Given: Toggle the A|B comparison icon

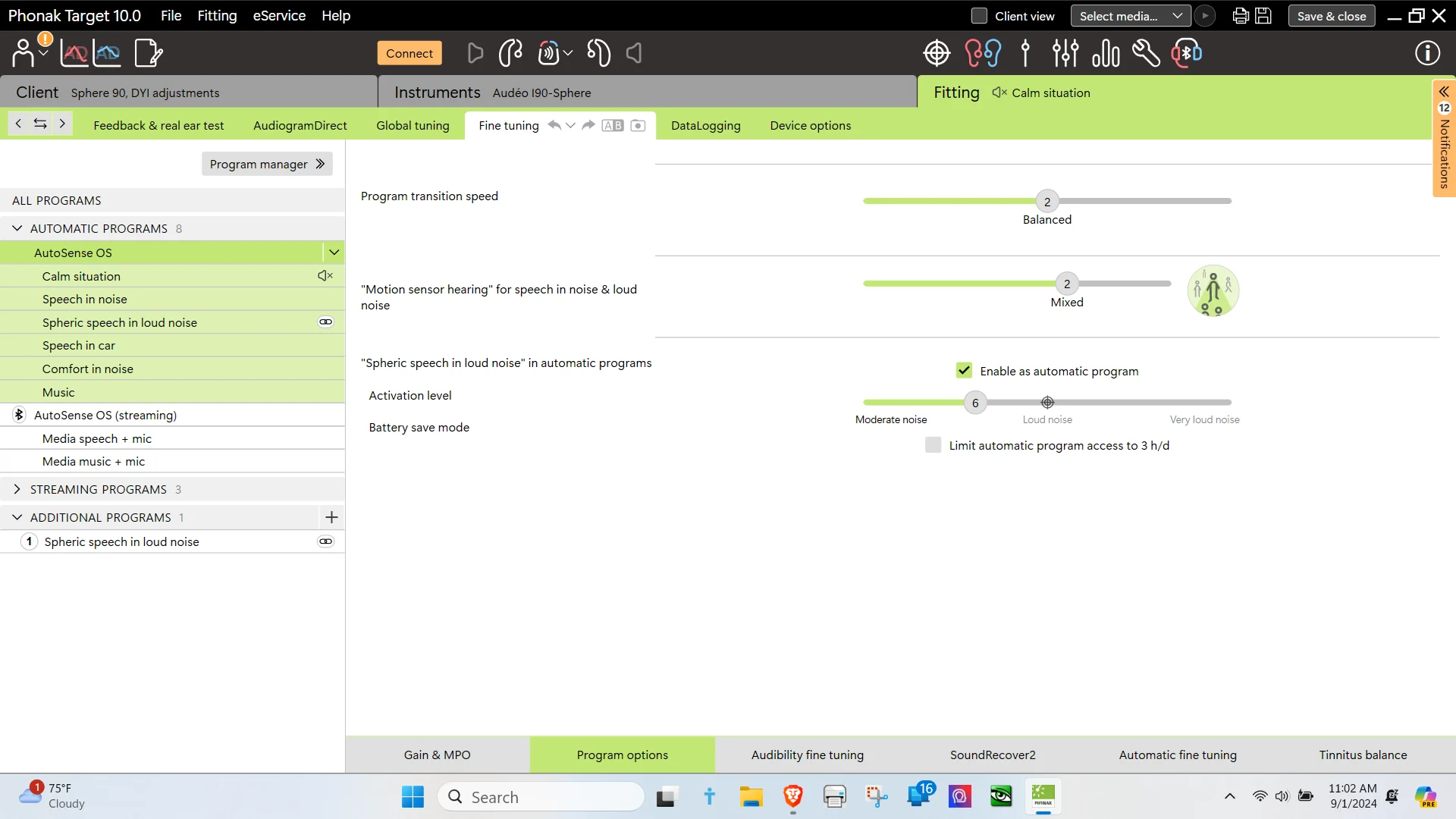Looking at the screenshot, I should [613, 126].
